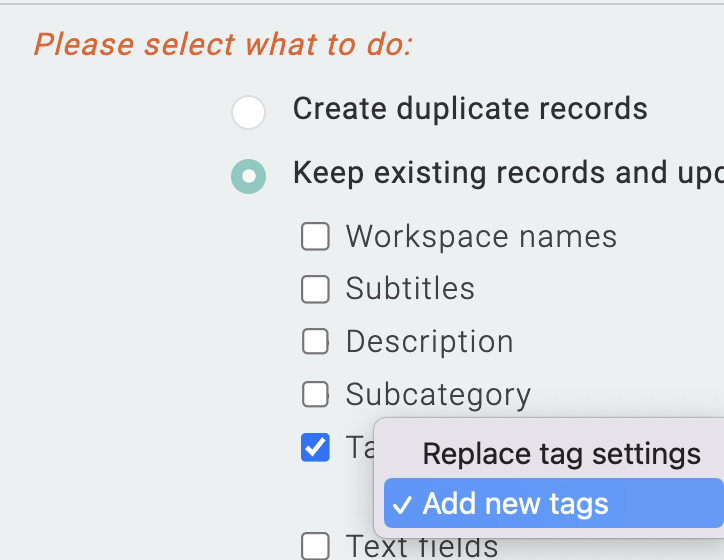Image resolution: width=724 pixels, height=560 pixels.
Task: Choose Replace tag settings from popup menu
Action: pyautogui.click(x=561, y=454)
